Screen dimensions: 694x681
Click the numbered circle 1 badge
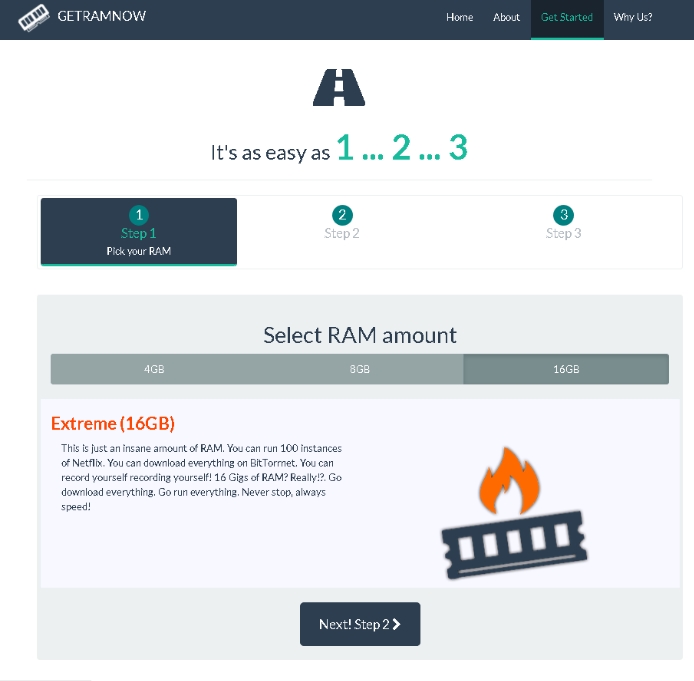click(x=139, y=215)
